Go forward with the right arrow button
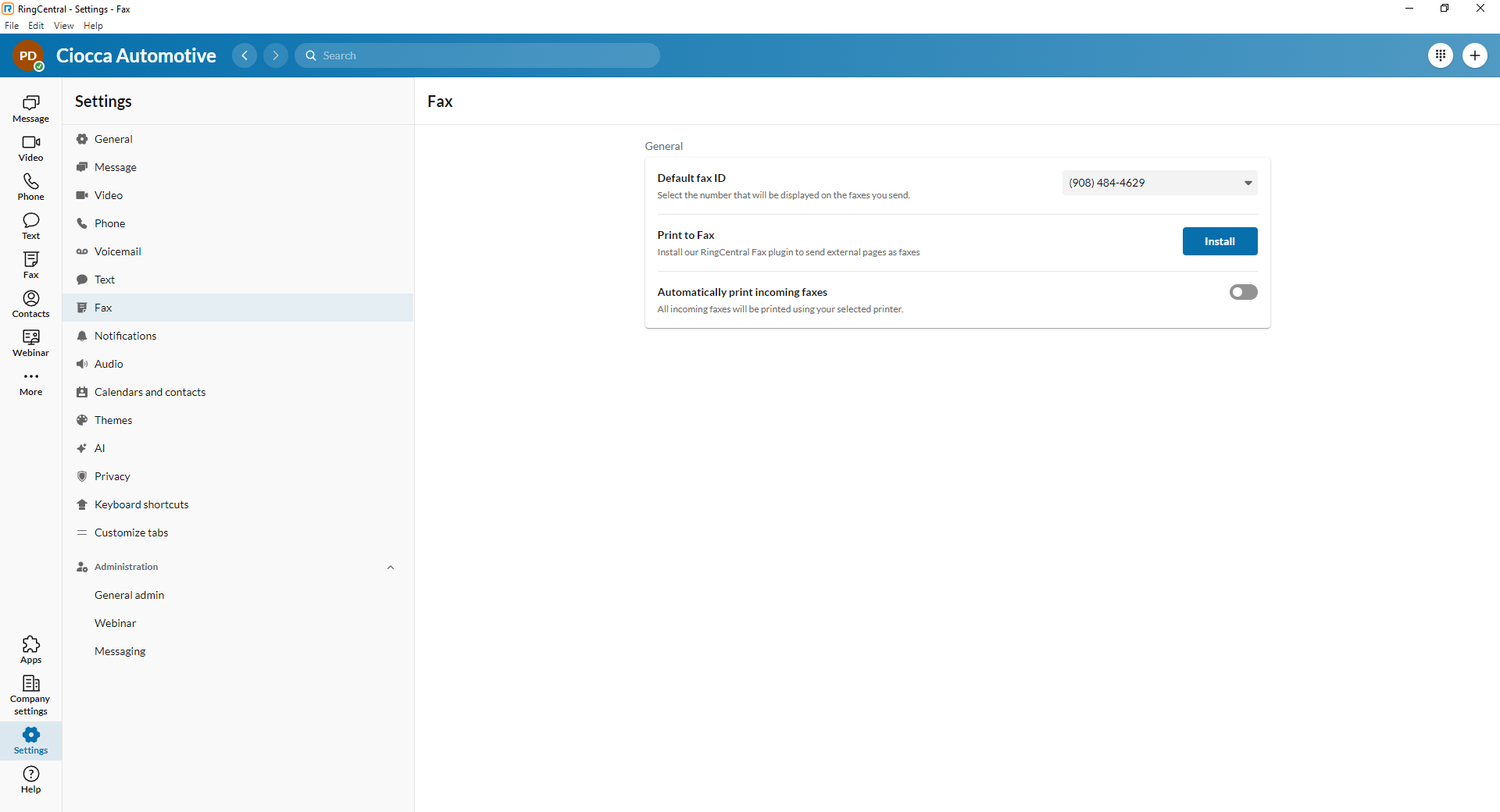 (x=276, y=55)
